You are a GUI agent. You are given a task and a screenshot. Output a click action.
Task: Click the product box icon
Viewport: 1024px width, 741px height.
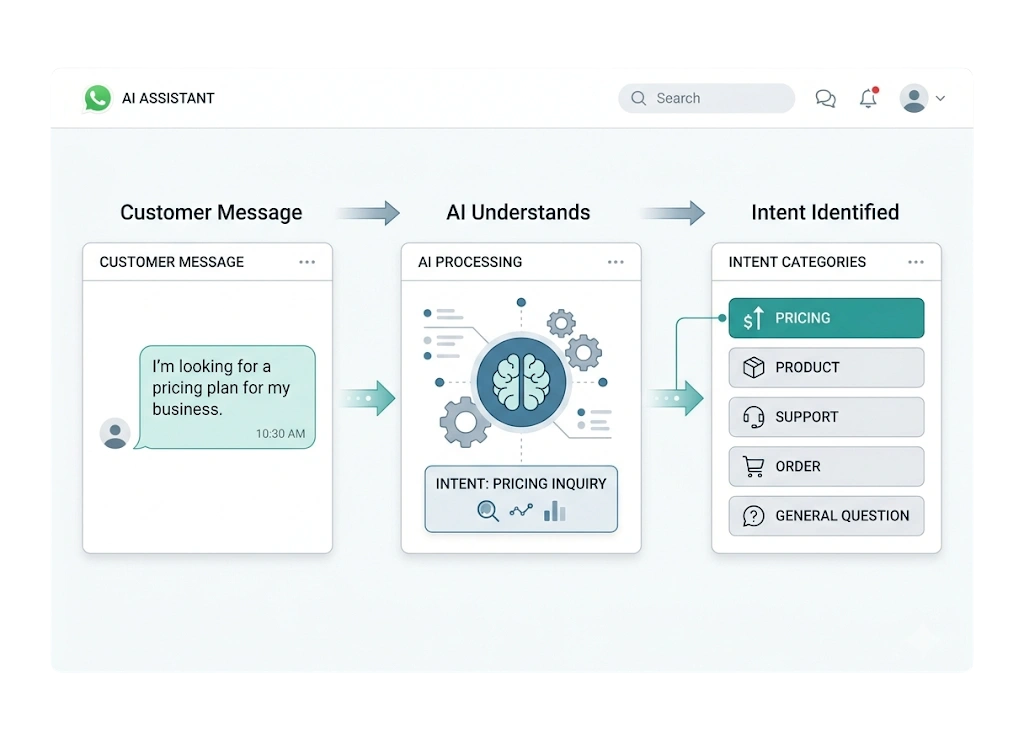tap(754, 368)
